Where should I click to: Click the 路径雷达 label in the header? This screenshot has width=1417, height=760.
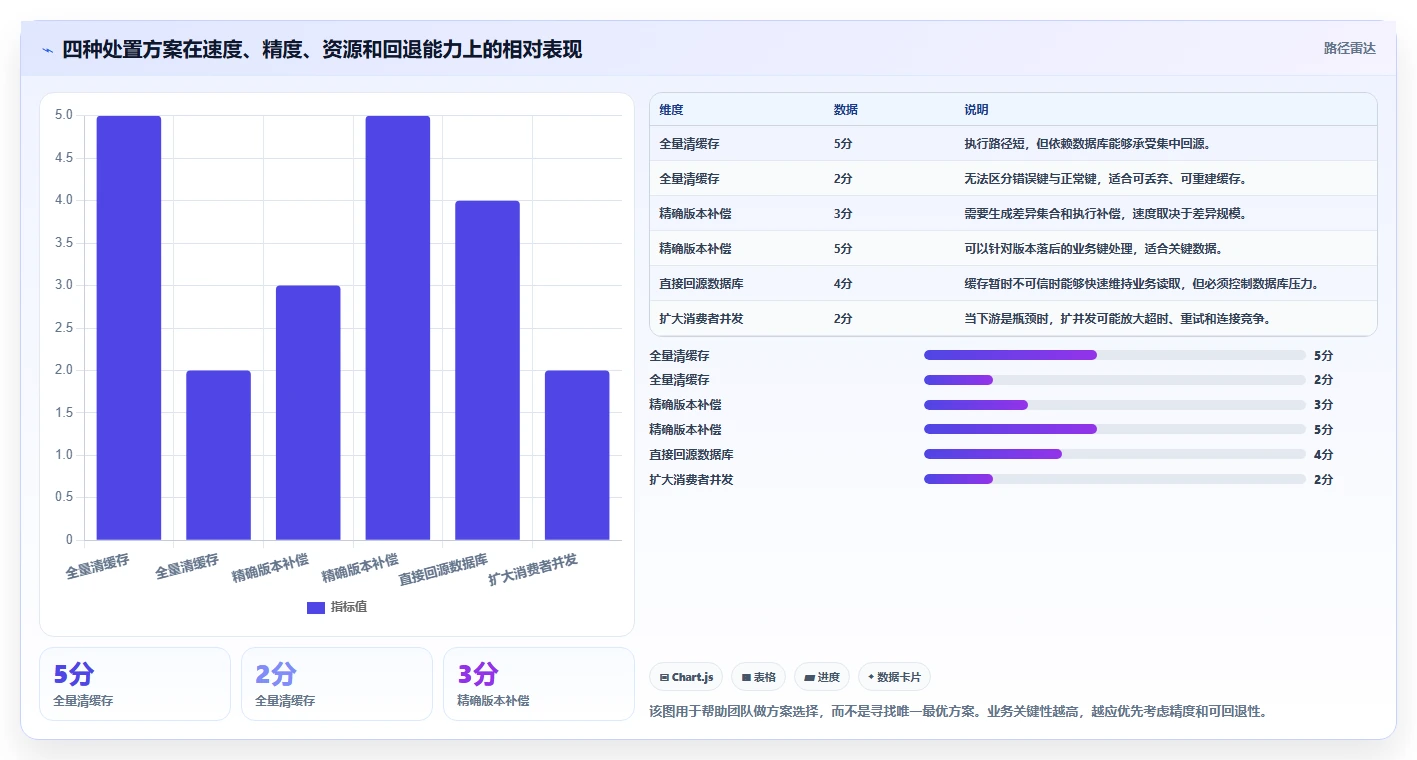pyautogui.click(x=1349, y=48)
